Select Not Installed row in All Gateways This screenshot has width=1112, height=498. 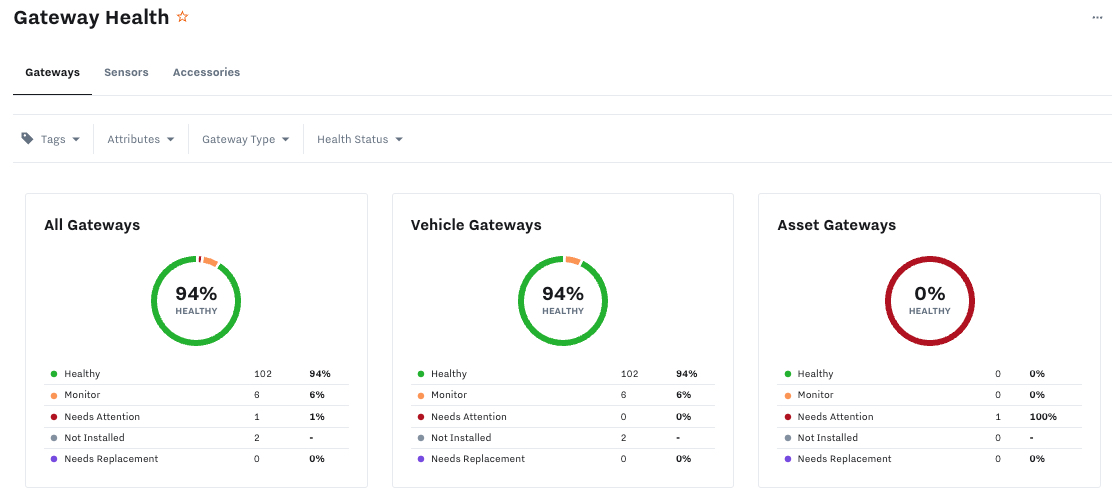[x=196, y=438]
